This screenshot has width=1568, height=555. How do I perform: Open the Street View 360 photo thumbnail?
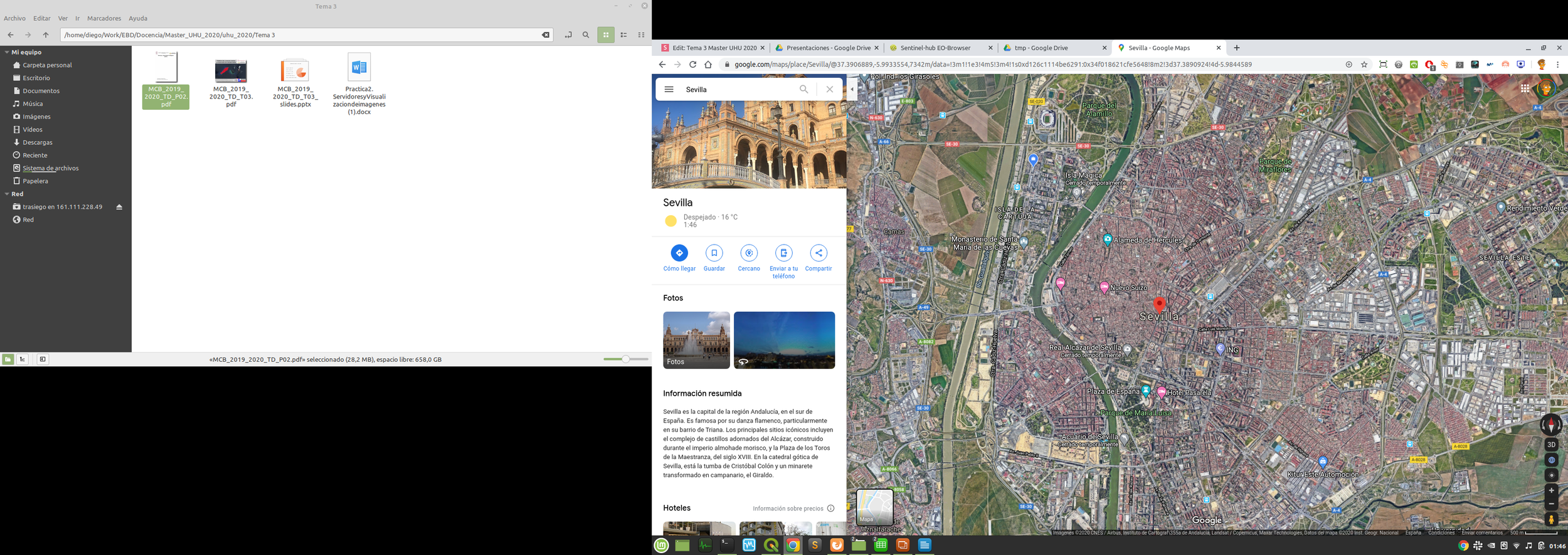click(x=784, y=340)
